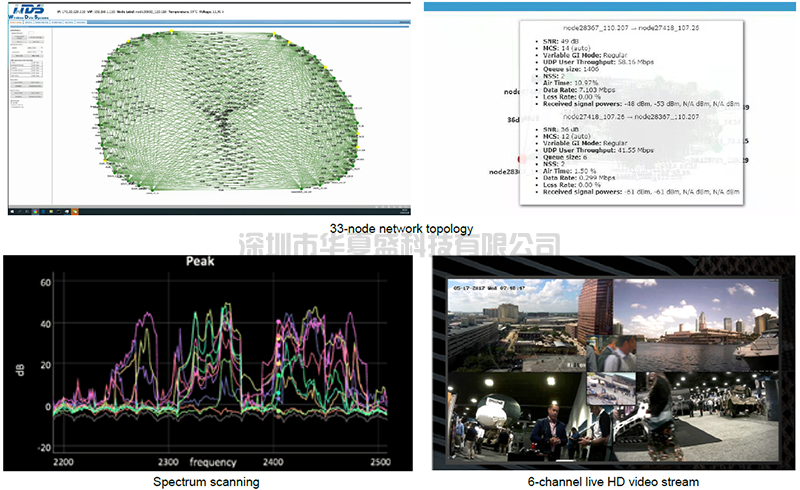Screen dimensions: 800x490
Task: Select the 'SNR: 36 dB' line
Action: coord(560,130)
